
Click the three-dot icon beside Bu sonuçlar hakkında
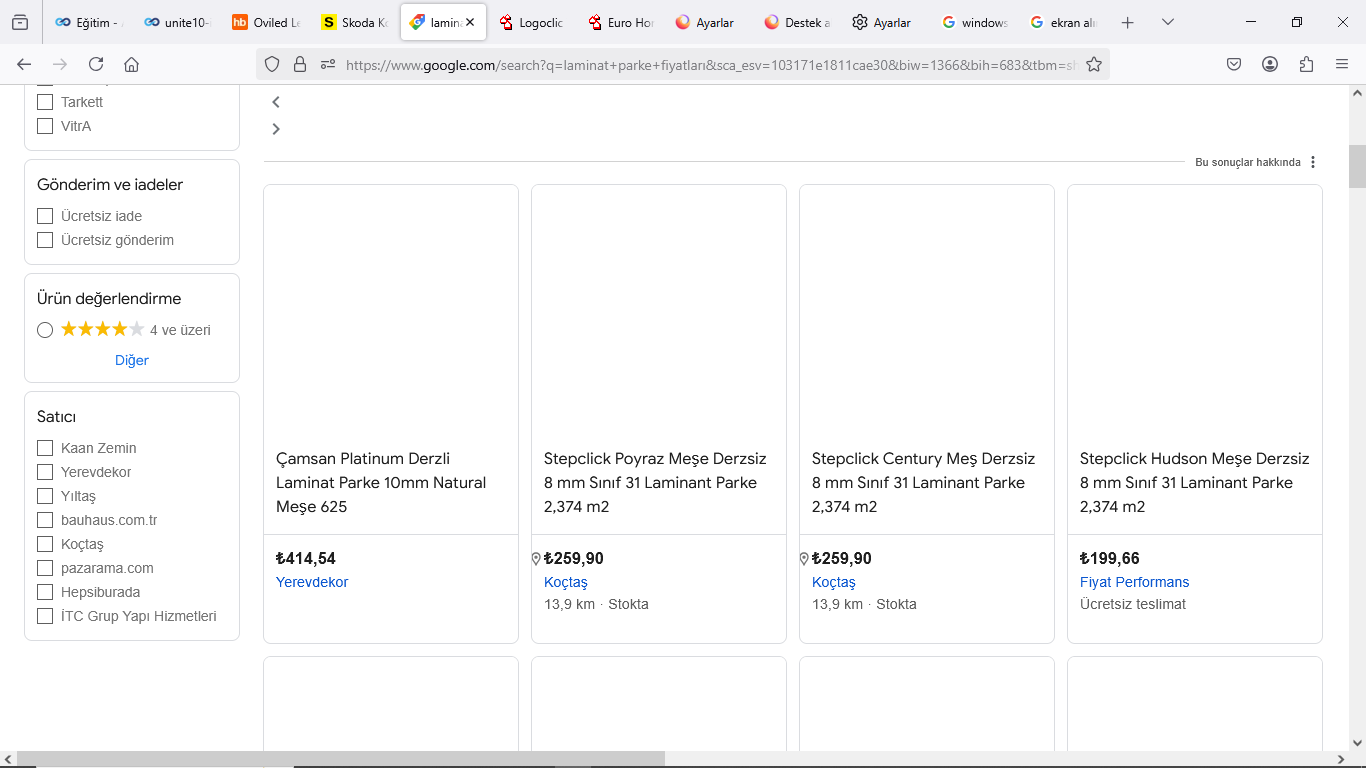tap(1313, 162)
